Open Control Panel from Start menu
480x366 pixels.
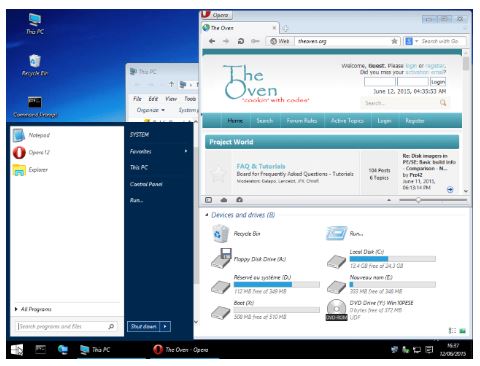(146, 184)
